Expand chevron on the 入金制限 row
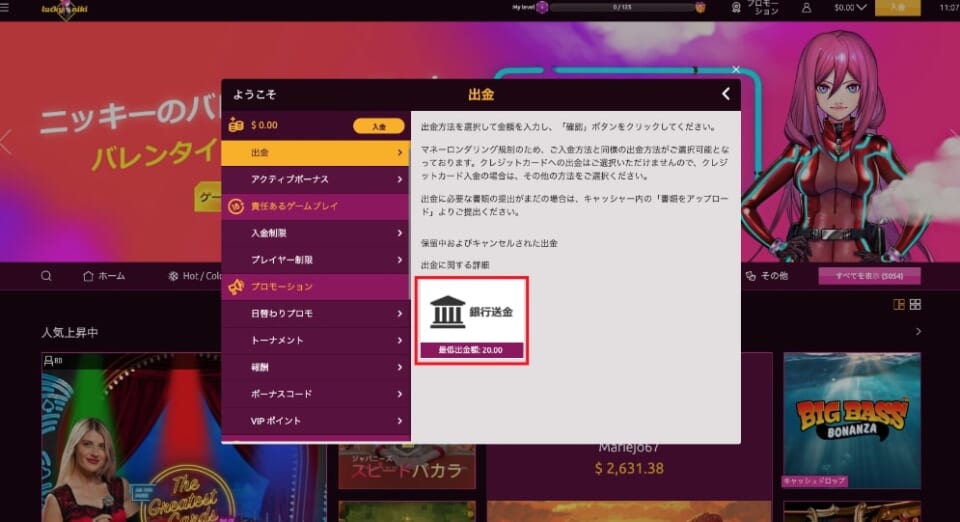The image size is (960, 522). click(400, 233)
